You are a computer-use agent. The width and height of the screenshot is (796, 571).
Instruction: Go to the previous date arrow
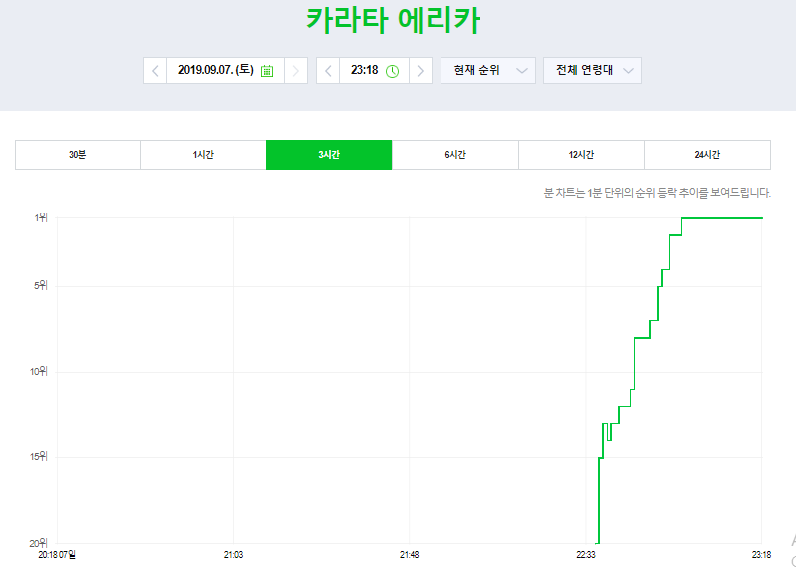click(x=155, y=71)
